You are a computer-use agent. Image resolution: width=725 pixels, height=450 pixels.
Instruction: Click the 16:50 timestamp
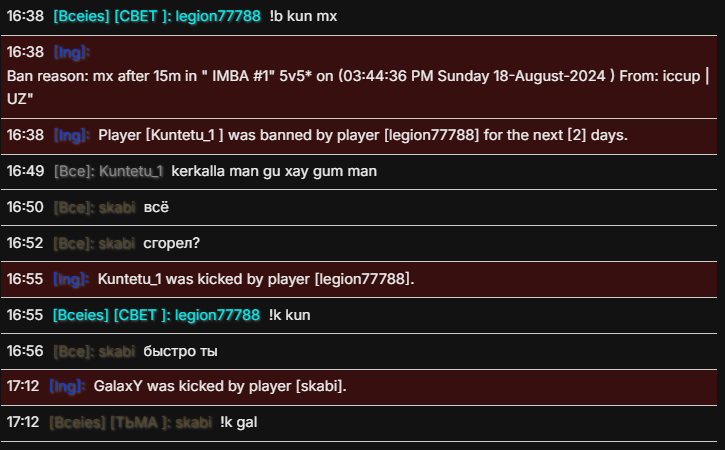pyautogui.click(x=24, y=207)
